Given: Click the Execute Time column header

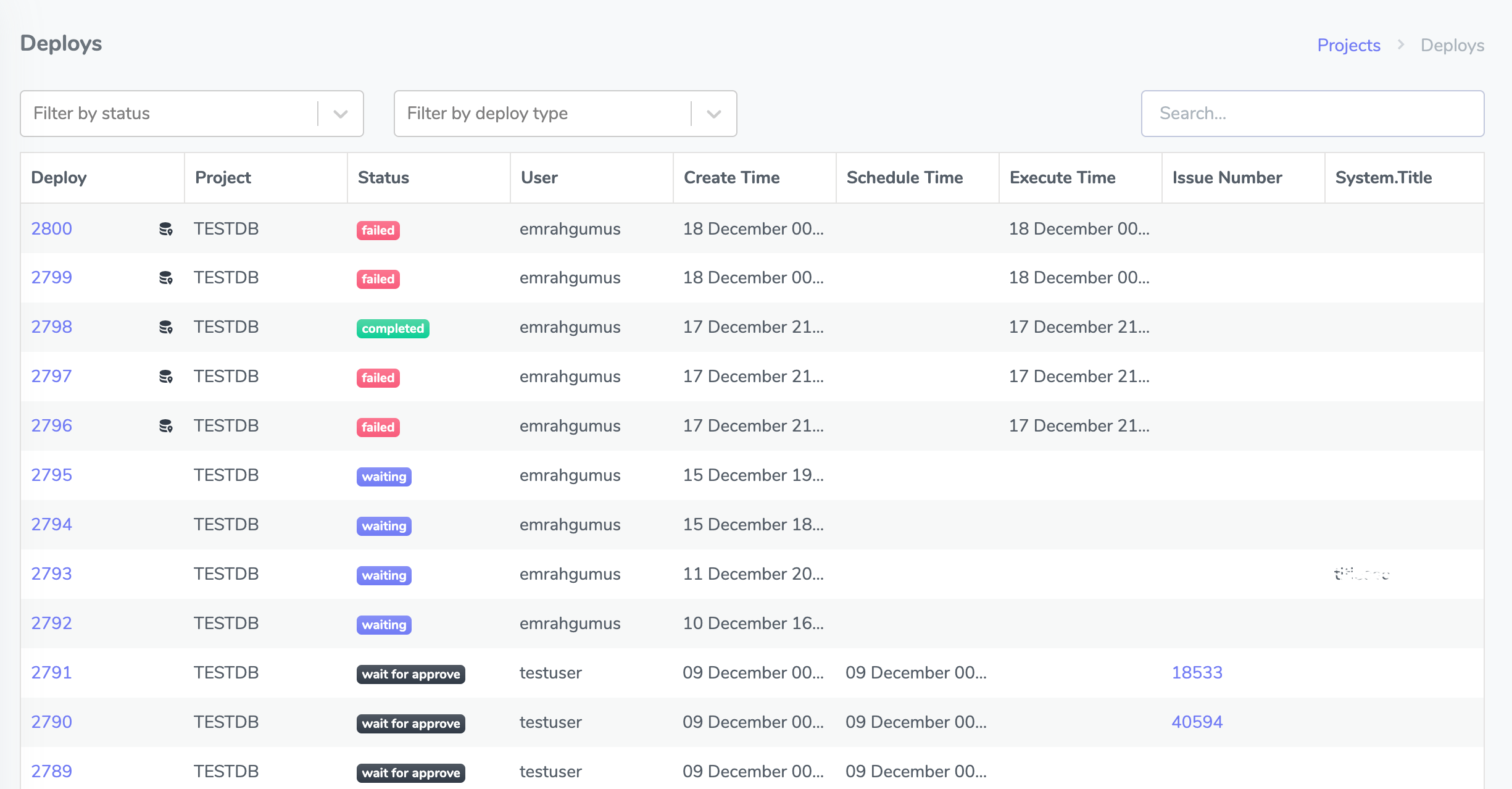Looking at the screenshot, I should 1062,178.
